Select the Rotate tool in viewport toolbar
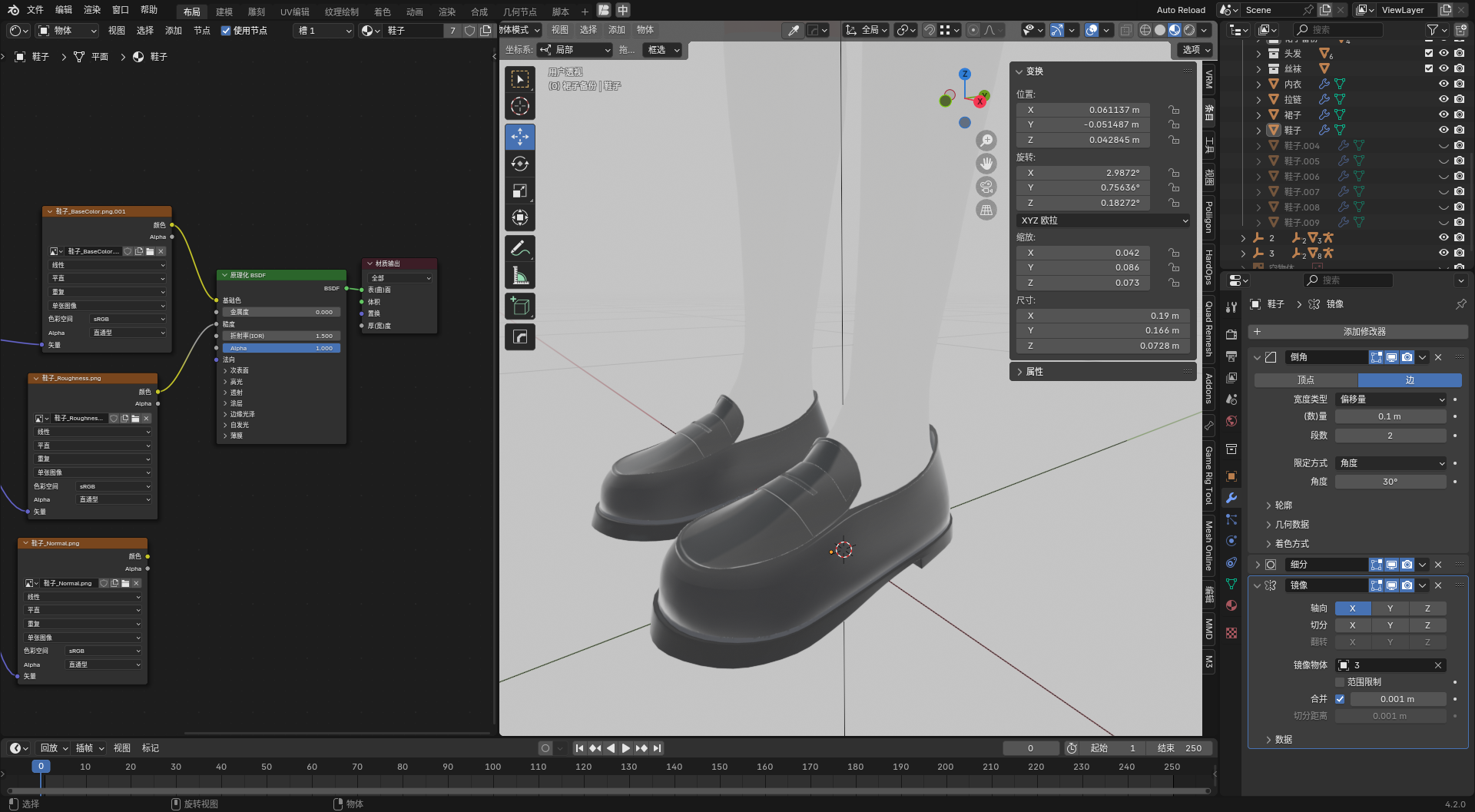 point(520,164)
